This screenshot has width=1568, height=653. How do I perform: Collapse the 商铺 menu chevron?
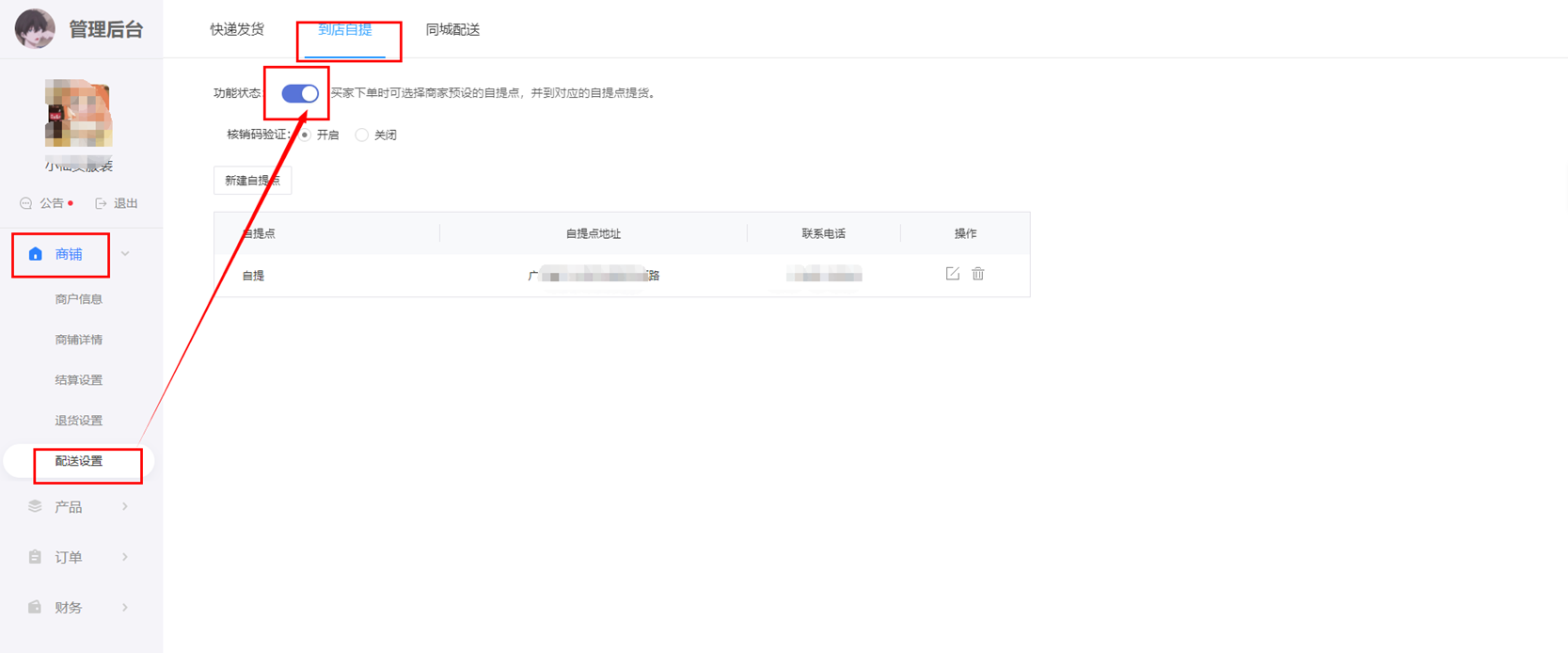tap(125, 254)
